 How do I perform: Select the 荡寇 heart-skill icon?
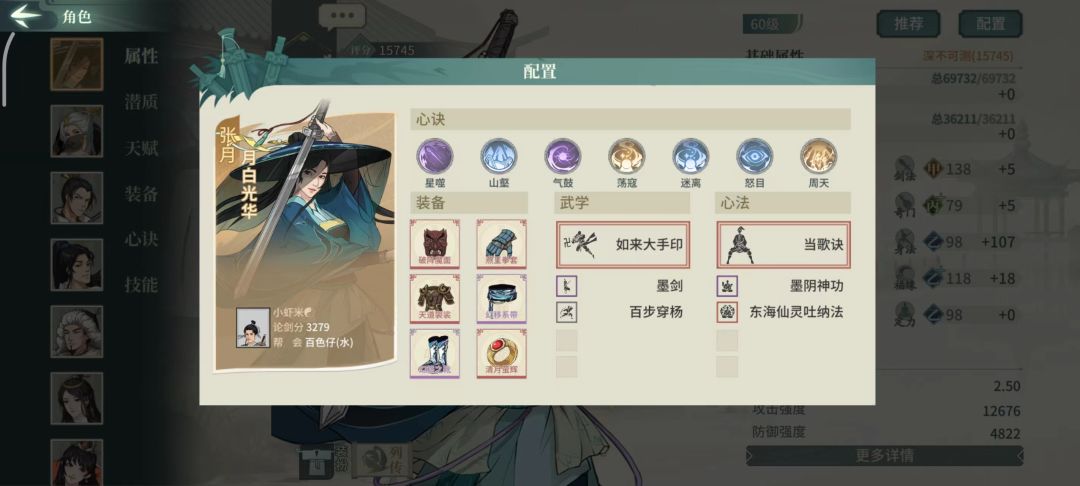[x=627, y=156]
